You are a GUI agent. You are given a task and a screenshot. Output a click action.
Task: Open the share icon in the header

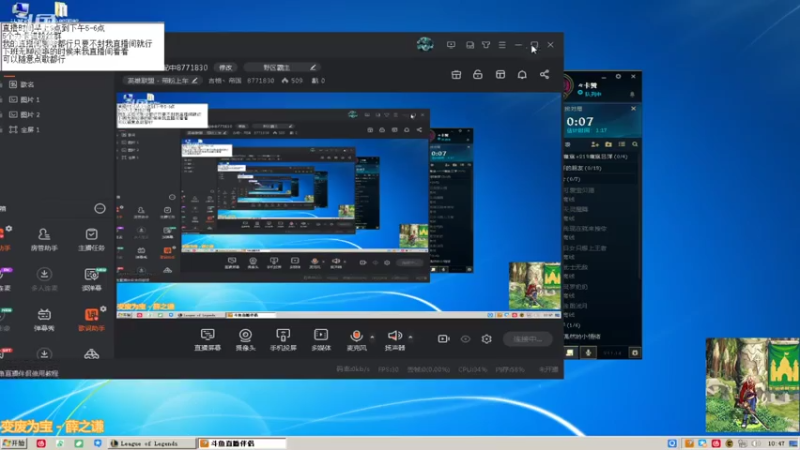544,74
